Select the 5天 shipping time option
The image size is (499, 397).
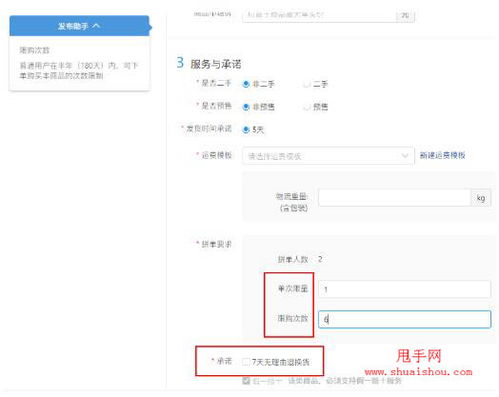tap(246, 129)
